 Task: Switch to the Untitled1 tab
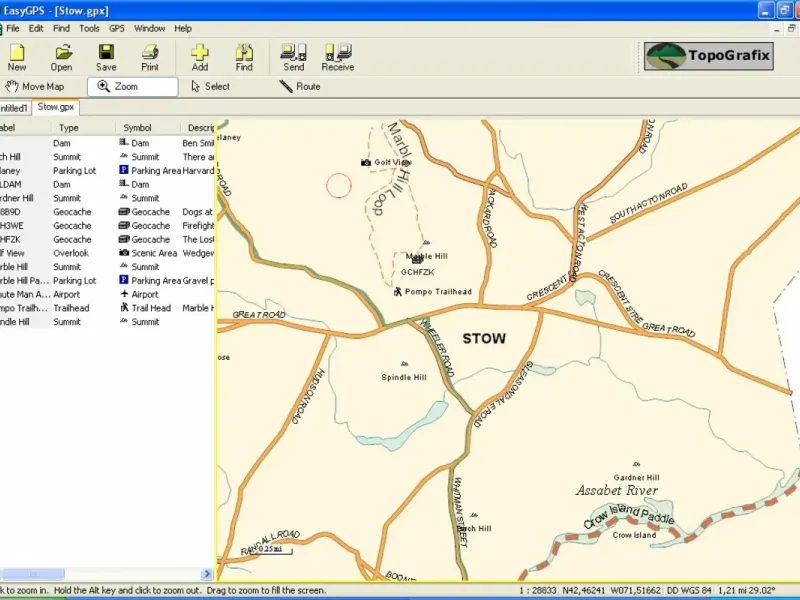[14, 108]
